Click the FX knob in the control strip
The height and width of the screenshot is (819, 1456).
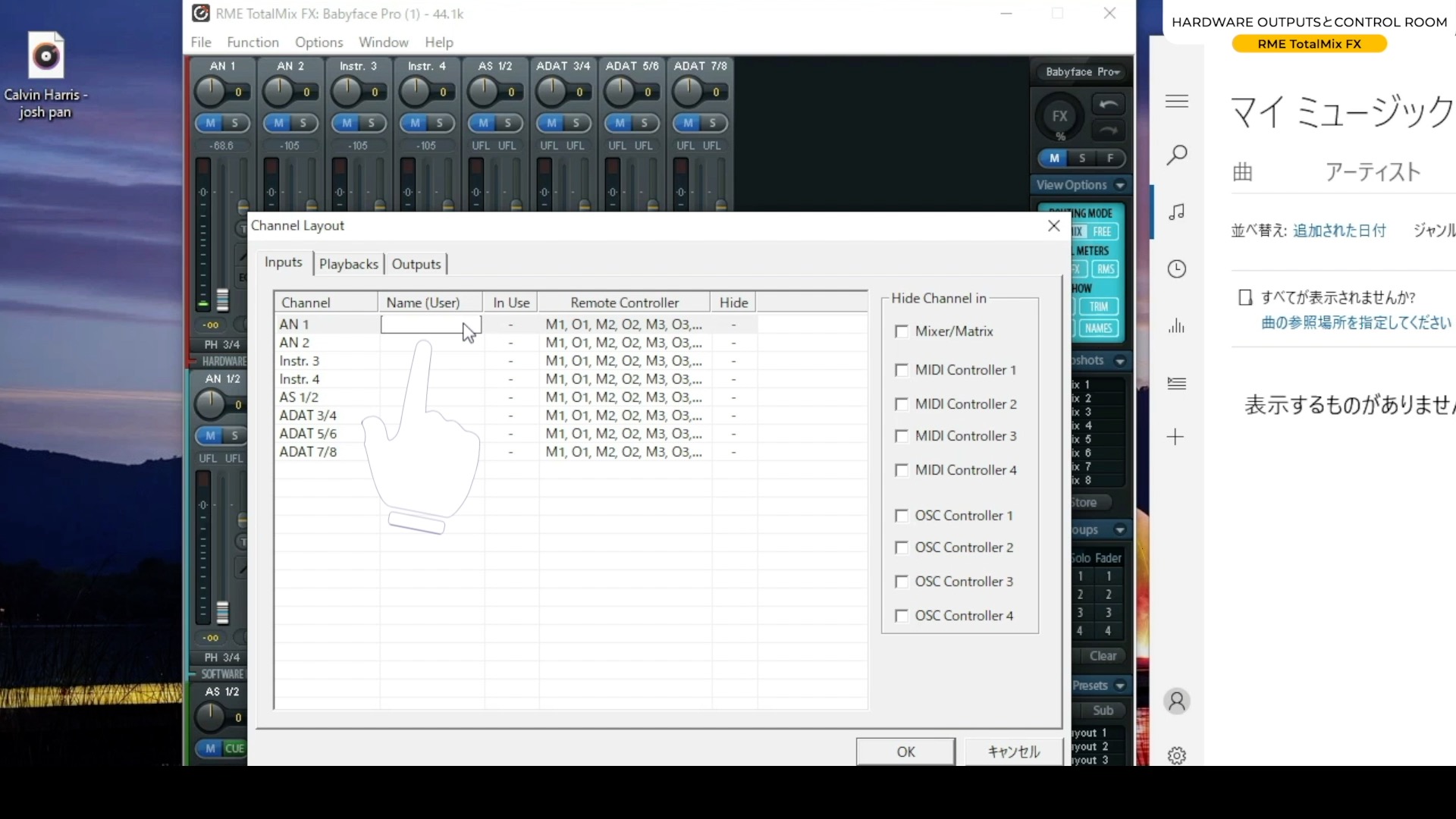pos(1059,115)
